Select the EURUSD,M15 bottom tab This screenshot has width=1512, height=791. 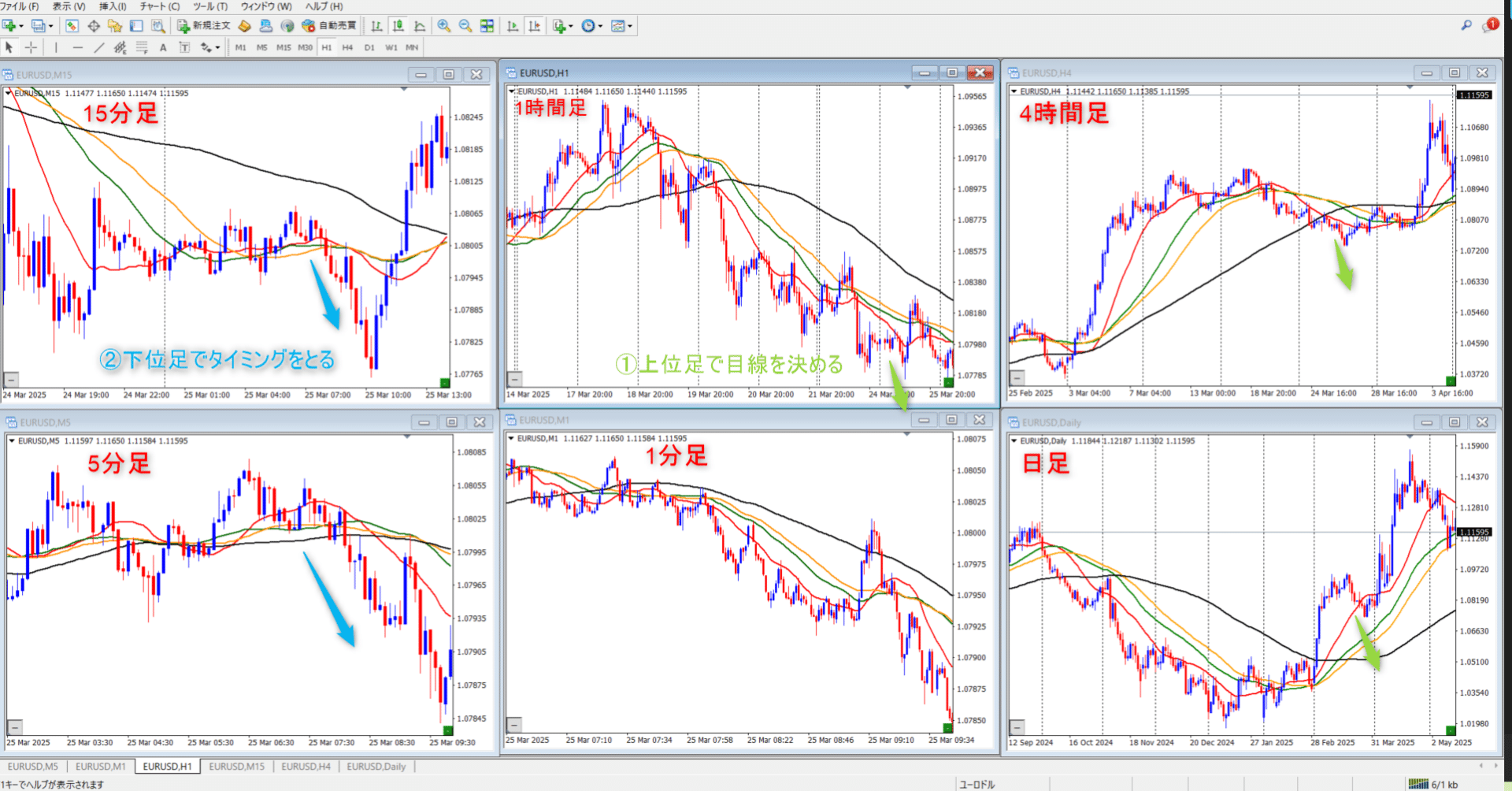point(237,767)
